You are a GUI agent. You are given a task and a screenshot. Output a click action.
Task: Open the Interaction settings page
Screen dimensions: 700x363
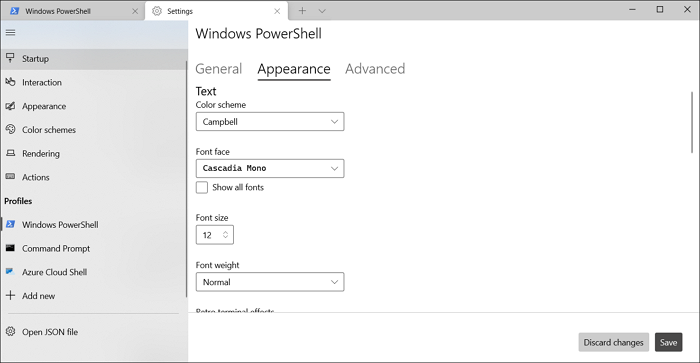pyautogui.click(x=93, y=82)
